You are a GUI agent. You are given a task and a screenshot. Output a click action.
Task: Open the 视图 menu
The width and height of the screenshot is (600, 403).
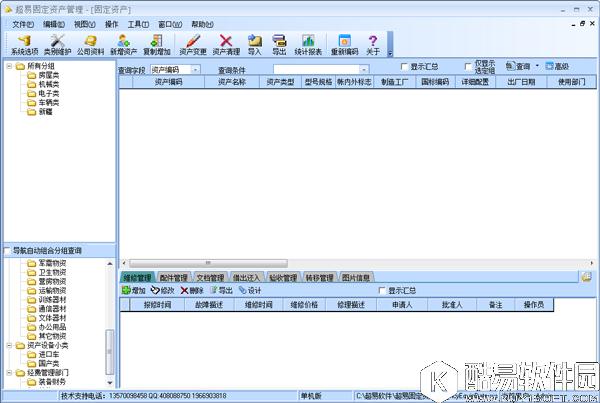[85, 24]
